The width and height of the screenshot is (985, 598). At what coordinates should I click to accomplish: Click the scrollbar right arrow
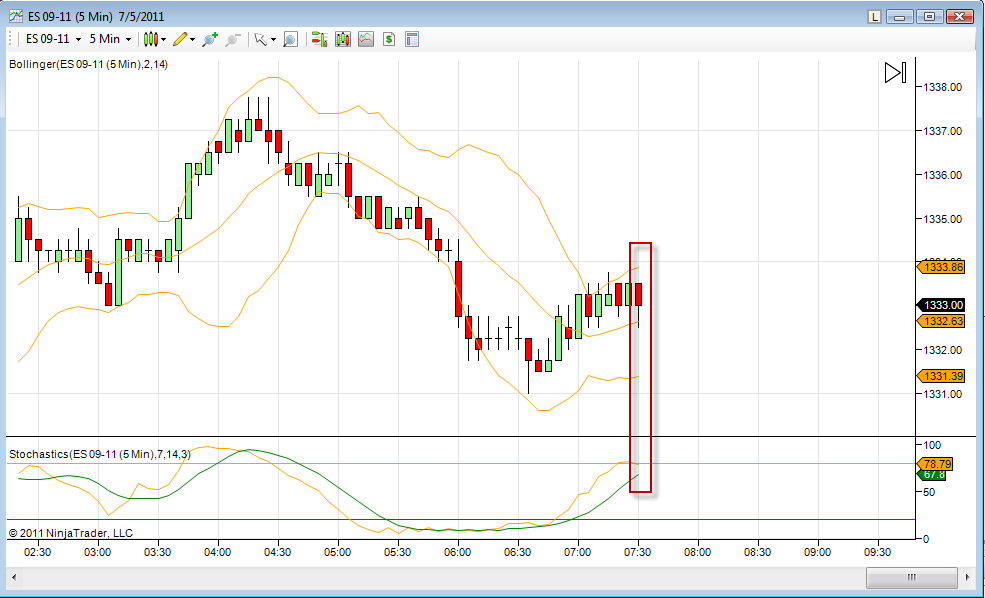click(967, 577)
